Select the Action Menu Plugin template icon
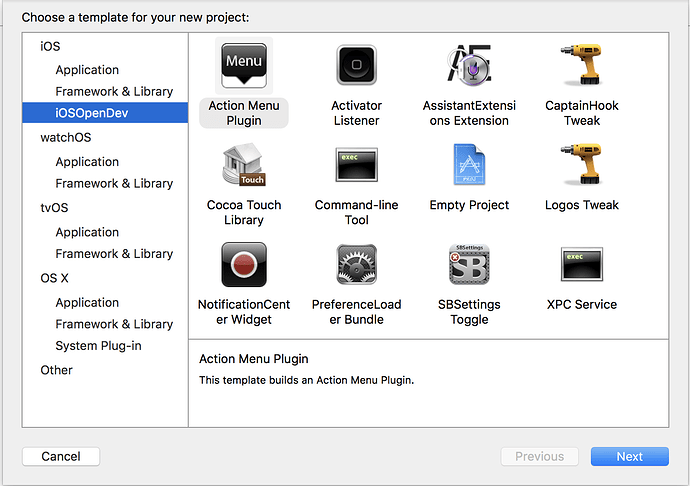This screenshot has height=486, width=690. click(x=244, y=65)
